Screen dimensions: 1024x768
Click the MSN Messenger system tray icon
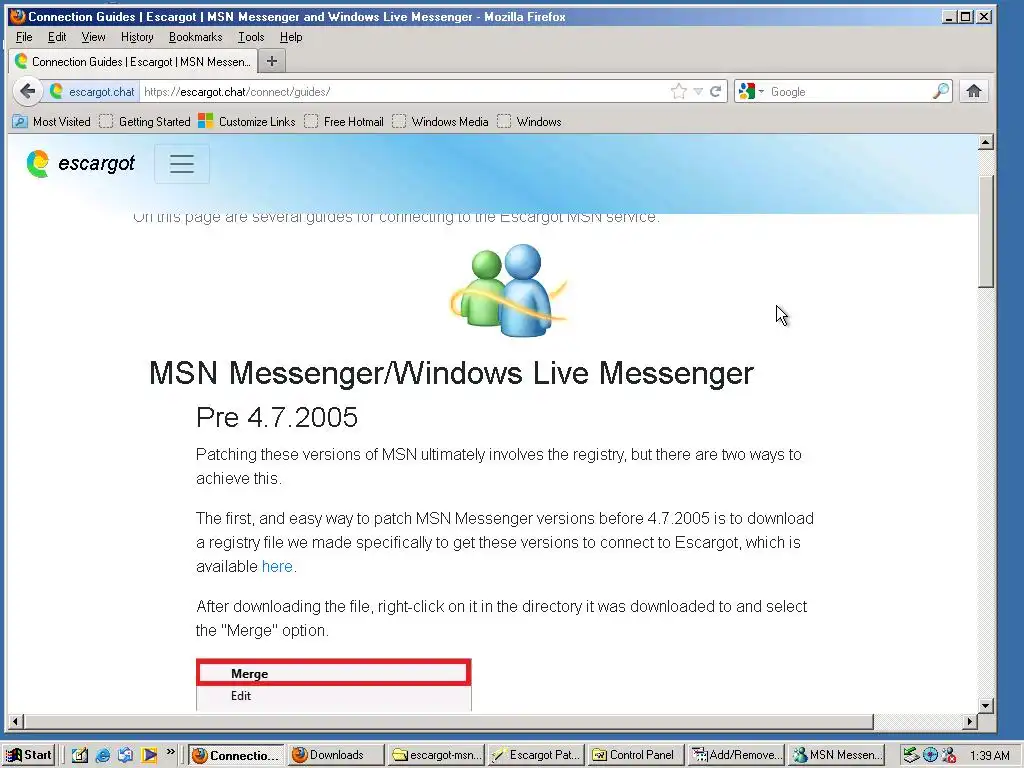tap(949, 756)
